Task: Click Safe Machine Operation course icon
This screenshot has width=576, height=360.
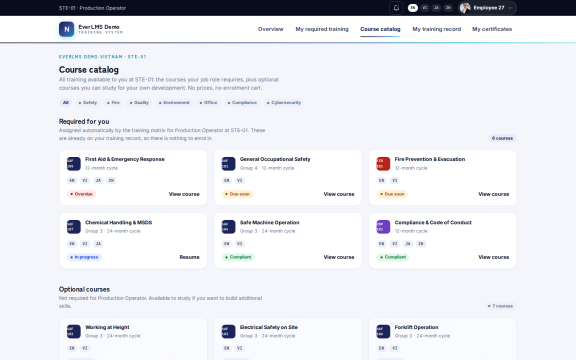Action: (x=228, y=227)
